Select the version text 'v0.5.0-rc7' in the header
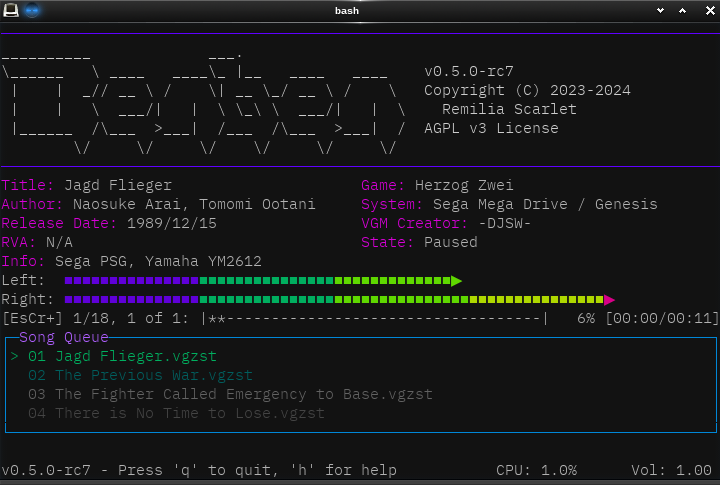The height and width of the screenshot is (485, 720). click(469, 71)
